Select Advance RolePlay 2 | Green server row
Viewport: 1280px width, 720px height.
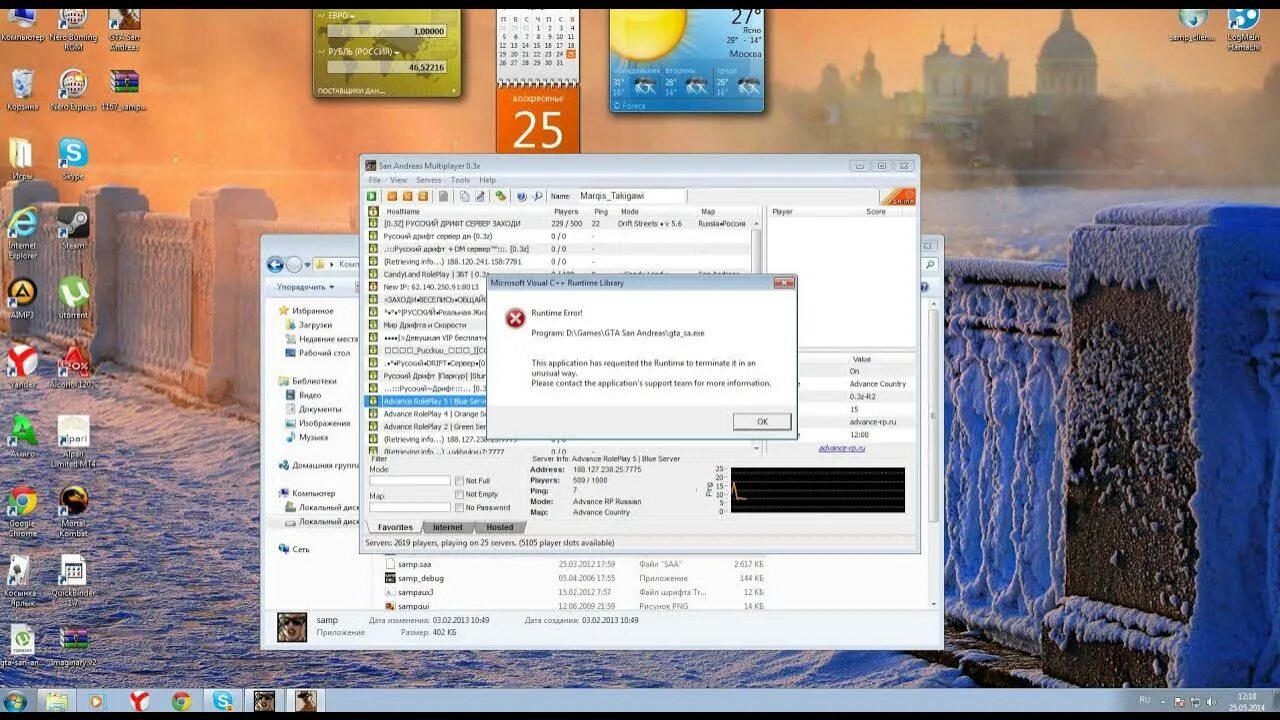coord(427,426)
